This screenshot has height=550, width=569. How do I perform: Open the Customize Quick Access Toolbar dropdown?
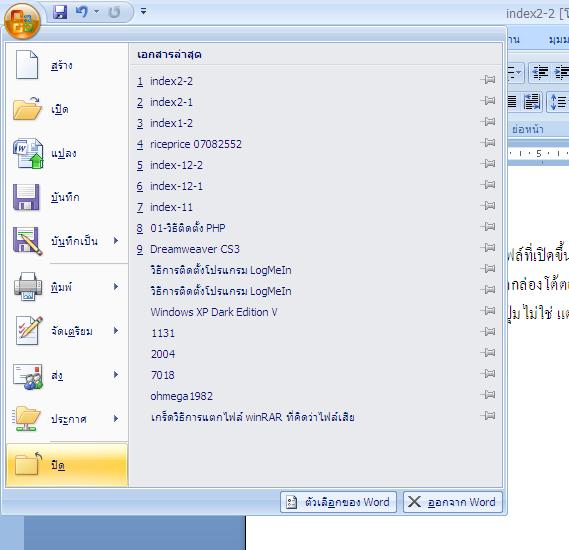click(144, 12)
